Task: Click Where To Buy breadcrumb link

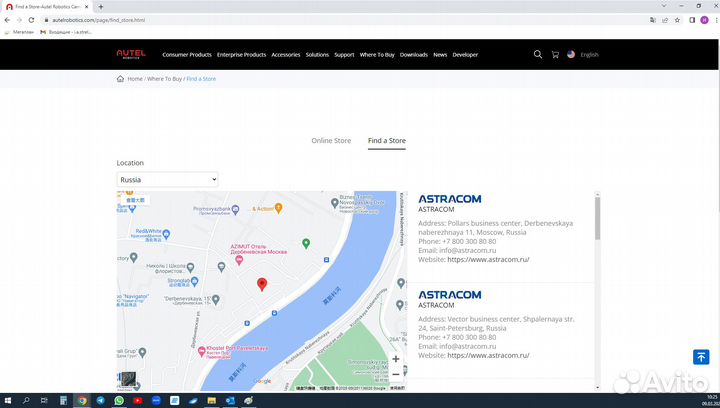Action: coord(164,78)
